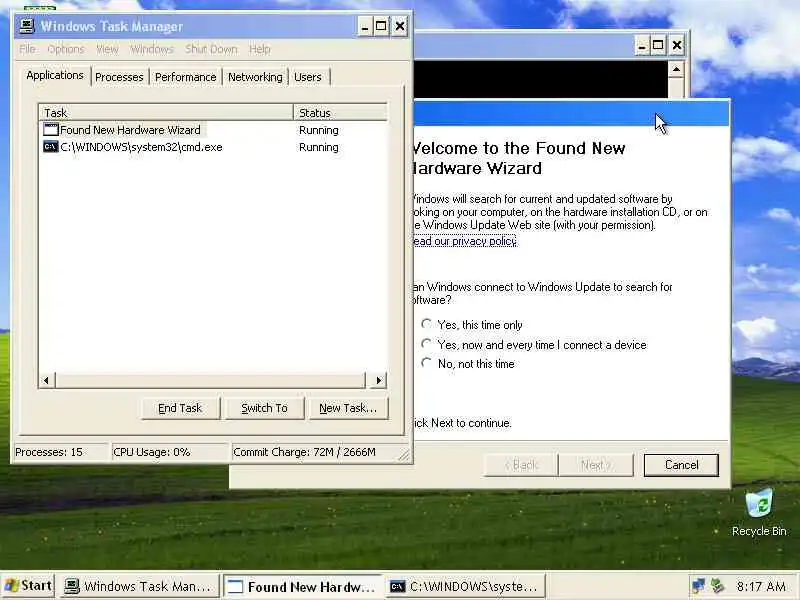The image size is (800, 600).
Task: Click the Start button
Action: pos(28,586)
